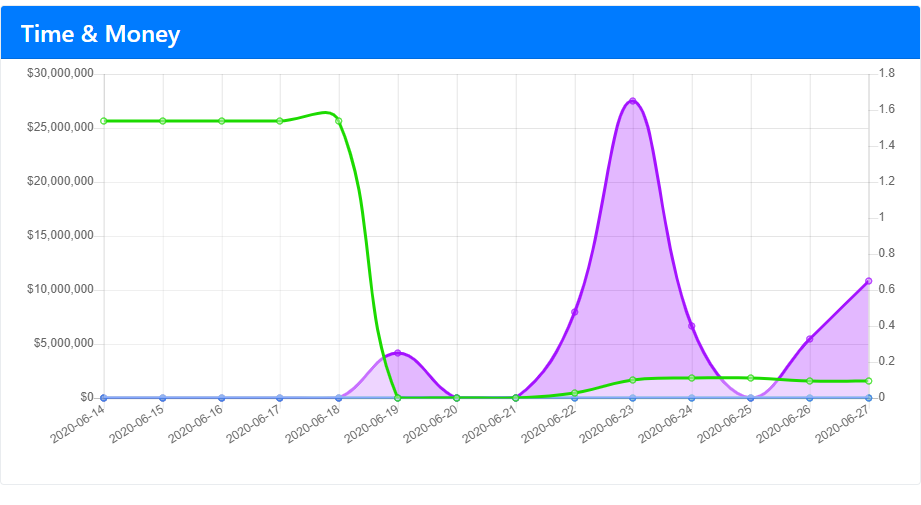Click the purple data point on 2020-06-19
Screen dimensions: 921x505
pyautogui.click(x=398, y=353)
